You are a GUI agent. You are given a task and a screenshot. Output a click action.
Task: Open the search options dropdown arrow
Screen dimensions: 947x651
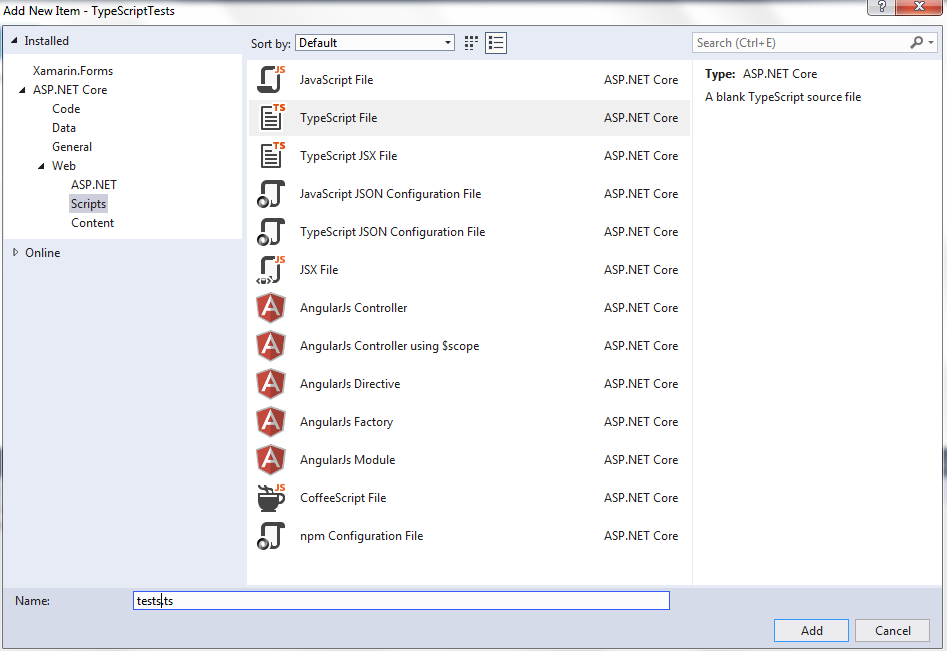point(931,42)
